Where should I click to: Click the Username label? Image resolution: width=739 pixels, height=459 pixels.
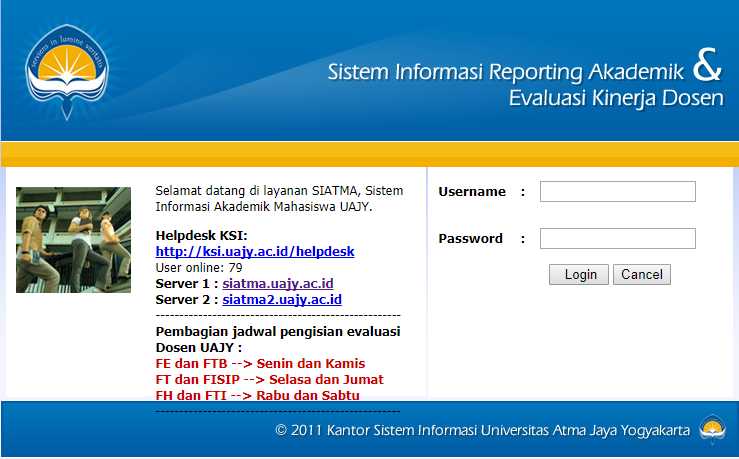click(x=472, y=192)
